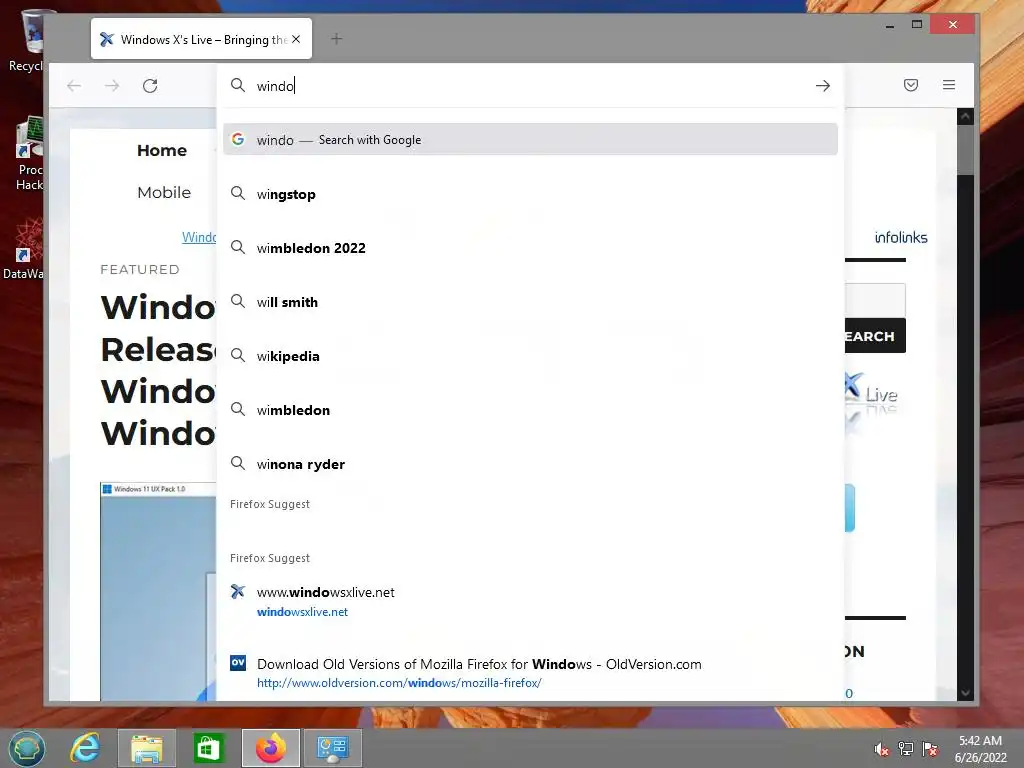Click the page search input box

tap(874, 300)
